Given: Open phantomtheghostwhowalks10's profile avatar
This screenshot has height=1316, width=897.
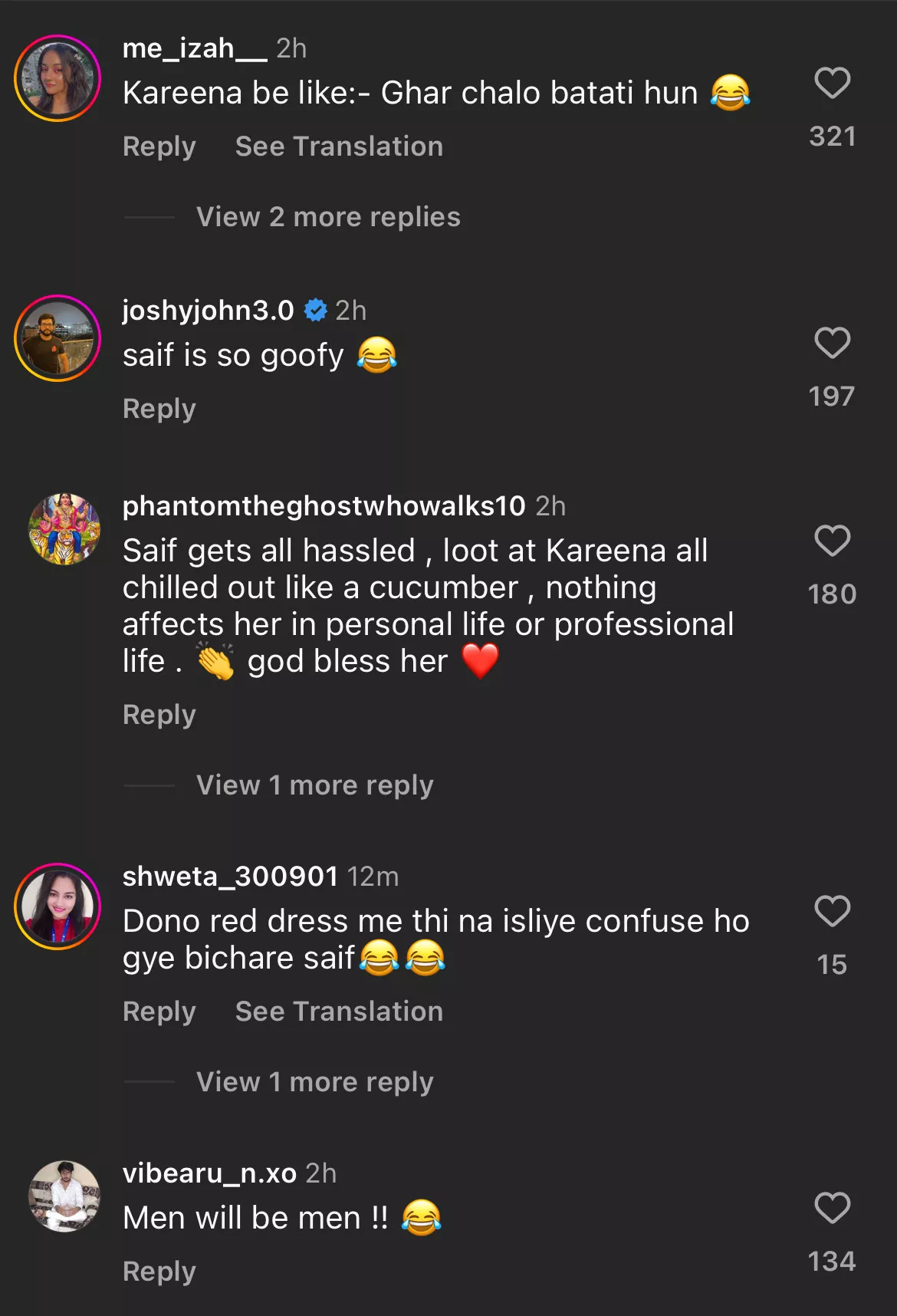Looking at the screenshot, I should [64, 529].
